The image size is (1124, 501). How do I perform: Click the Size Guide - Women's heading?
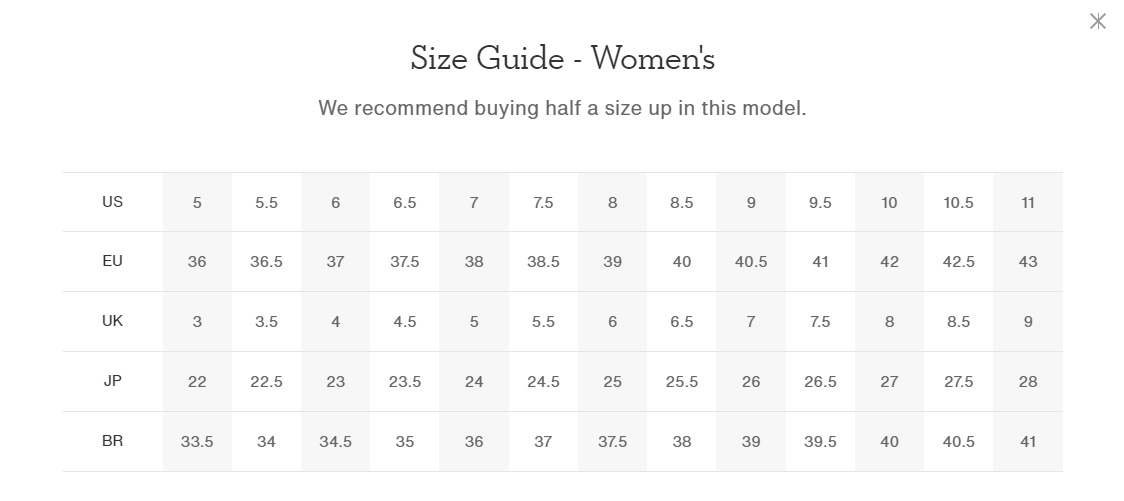point(563,58)
